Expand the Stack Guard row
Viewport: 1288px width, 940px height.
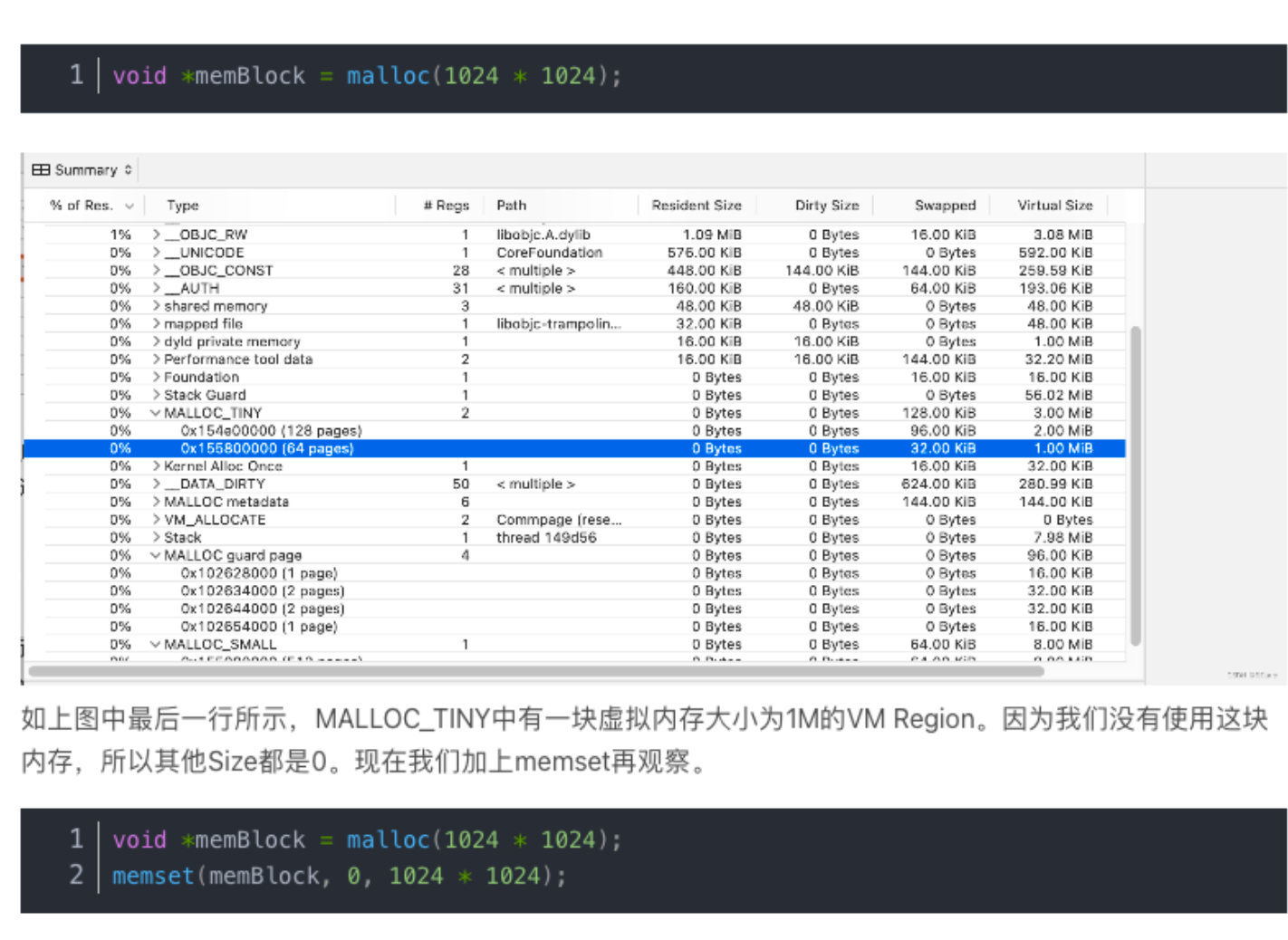point(156,395)
